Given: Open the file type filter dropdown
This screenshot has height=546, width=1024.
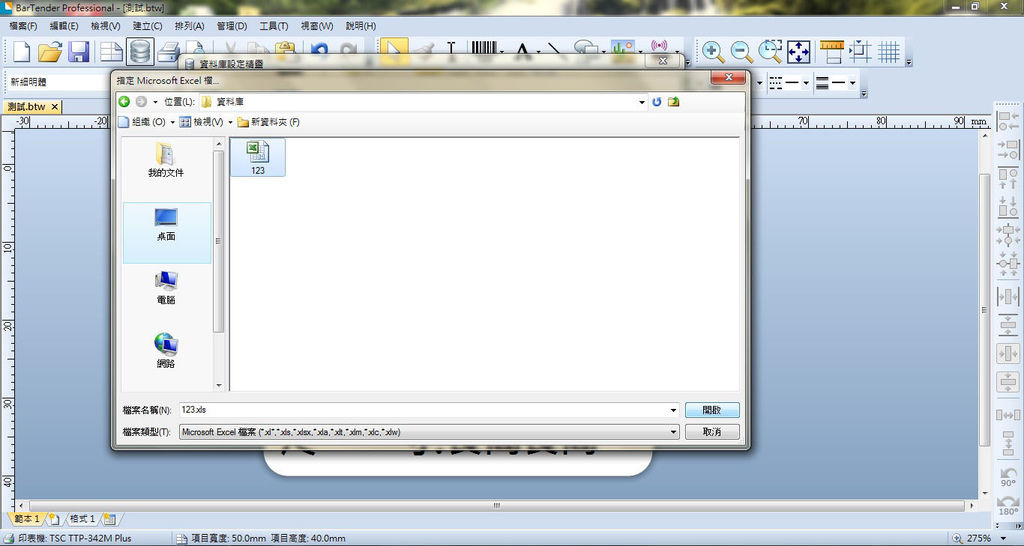Looking at the screenshot, I should [x=673, y=432].
